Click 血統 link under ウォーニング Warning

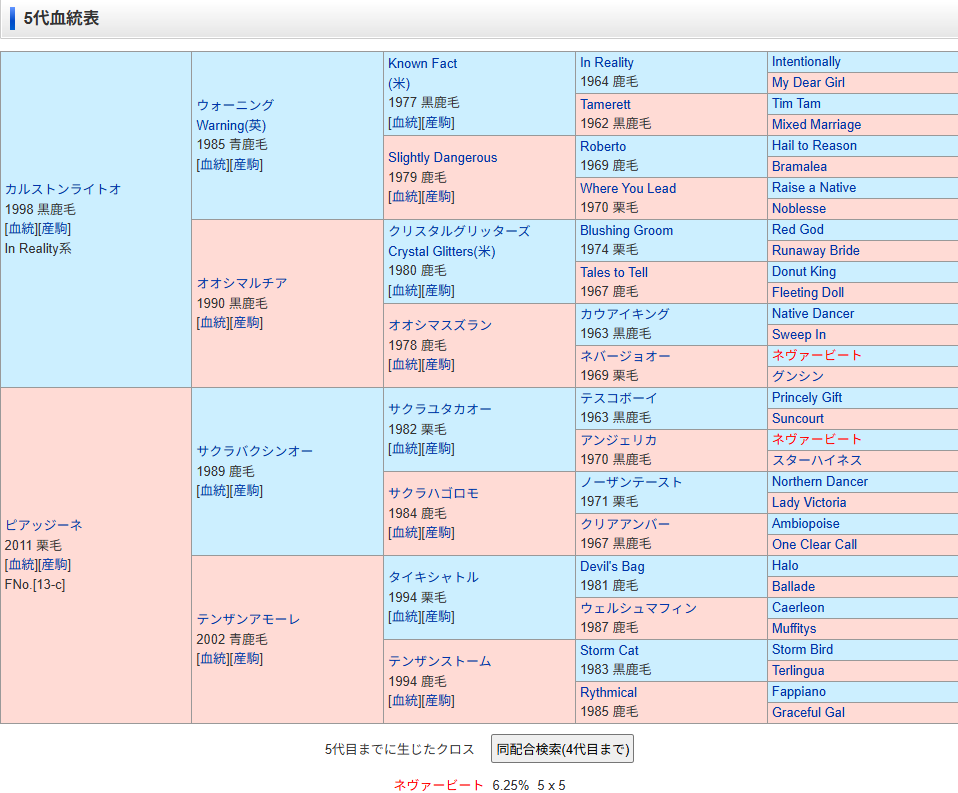coord(212,165)
